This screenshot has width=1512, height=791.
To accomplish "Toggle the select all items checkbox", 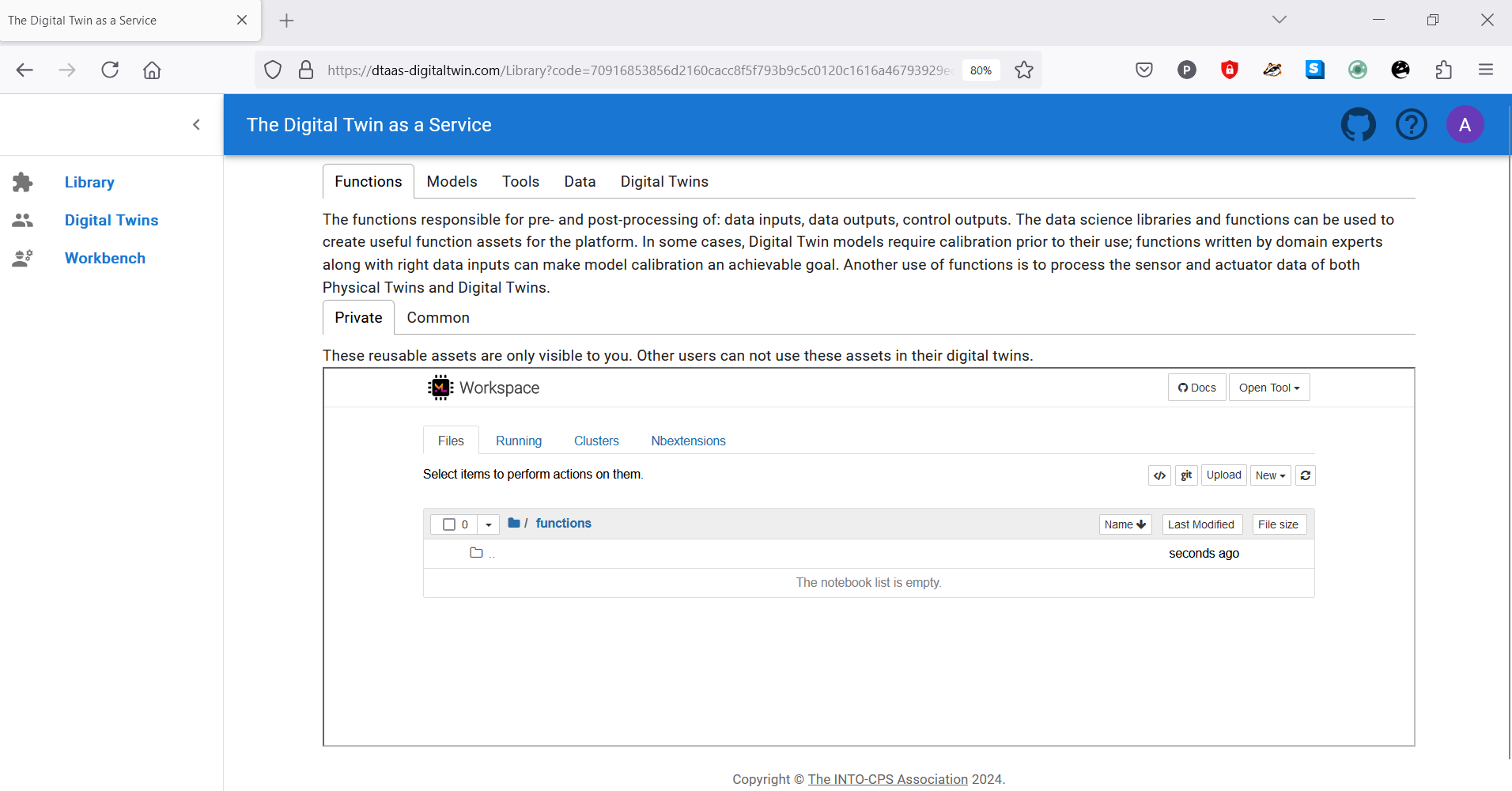I will (x=449, y=524).
